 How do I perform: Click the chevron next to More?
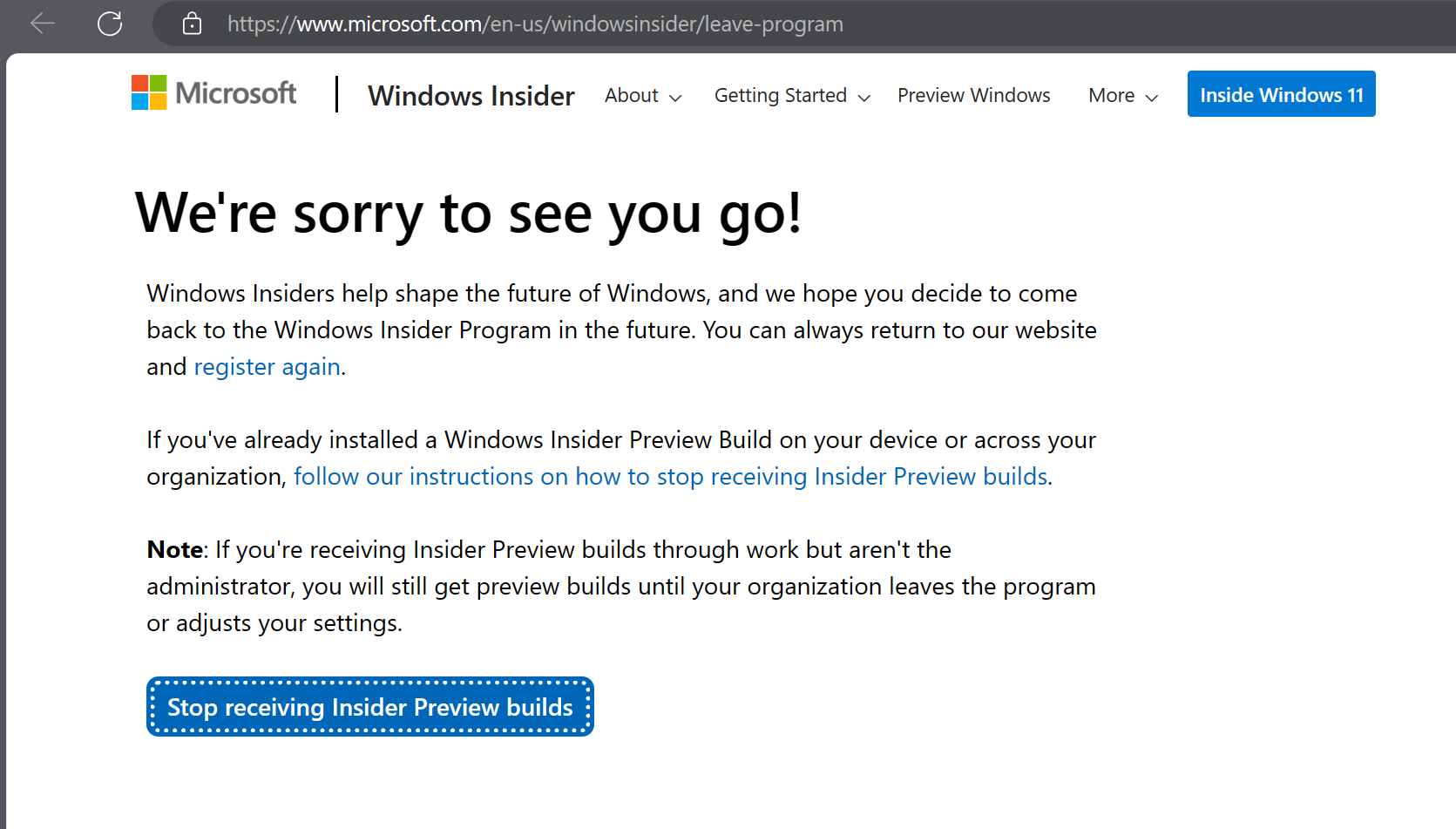click(x=1152, y=97)
